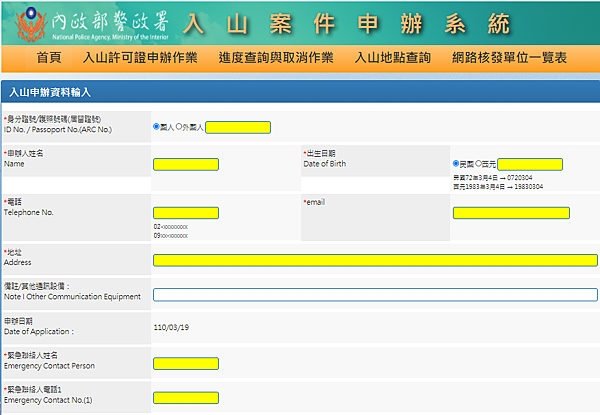
Task: Click the applicant Name input field
Action: [x=186, y=164]
